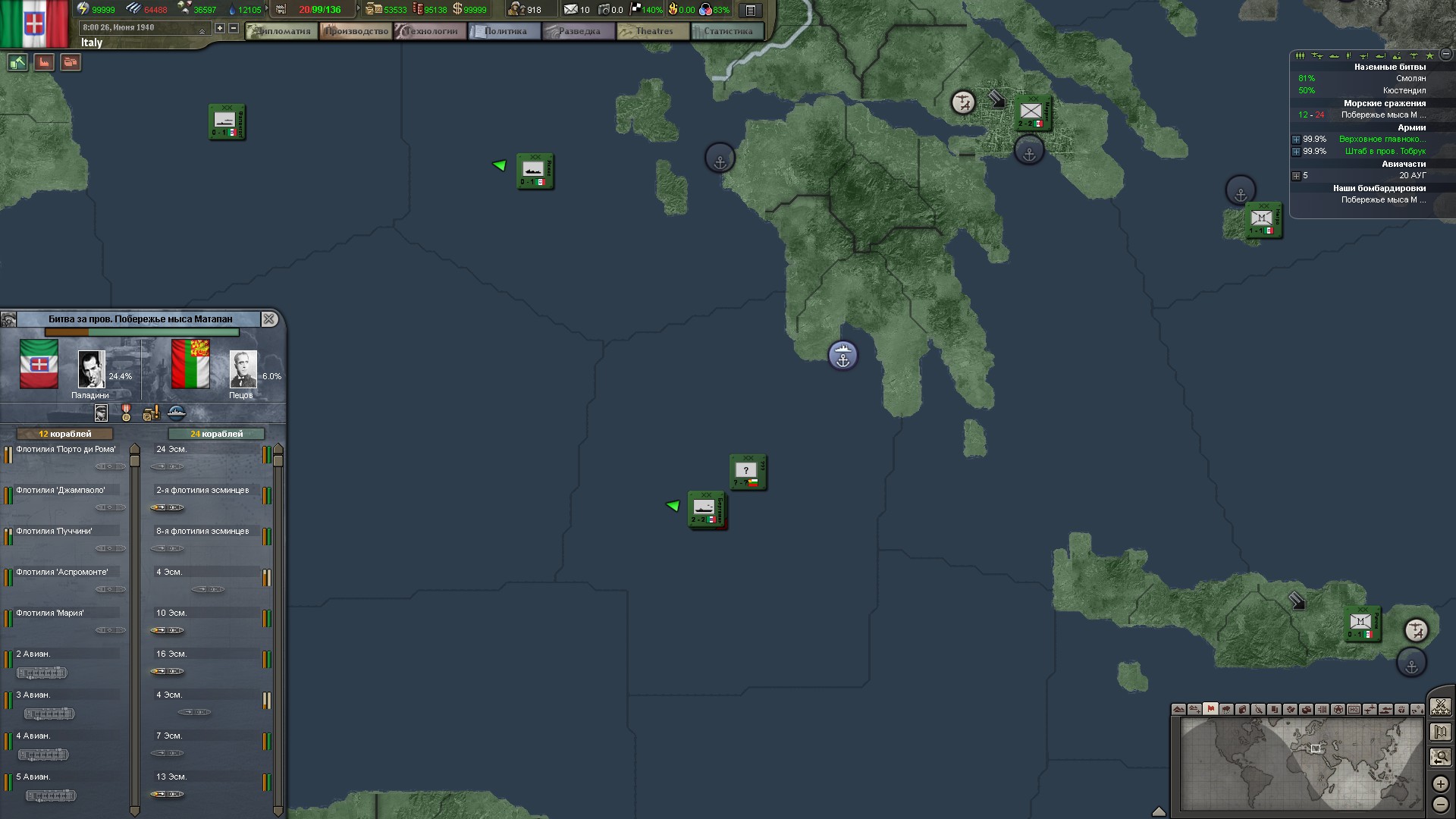
Task: Open the HQ map mode icon
Action: (1354, 710)
